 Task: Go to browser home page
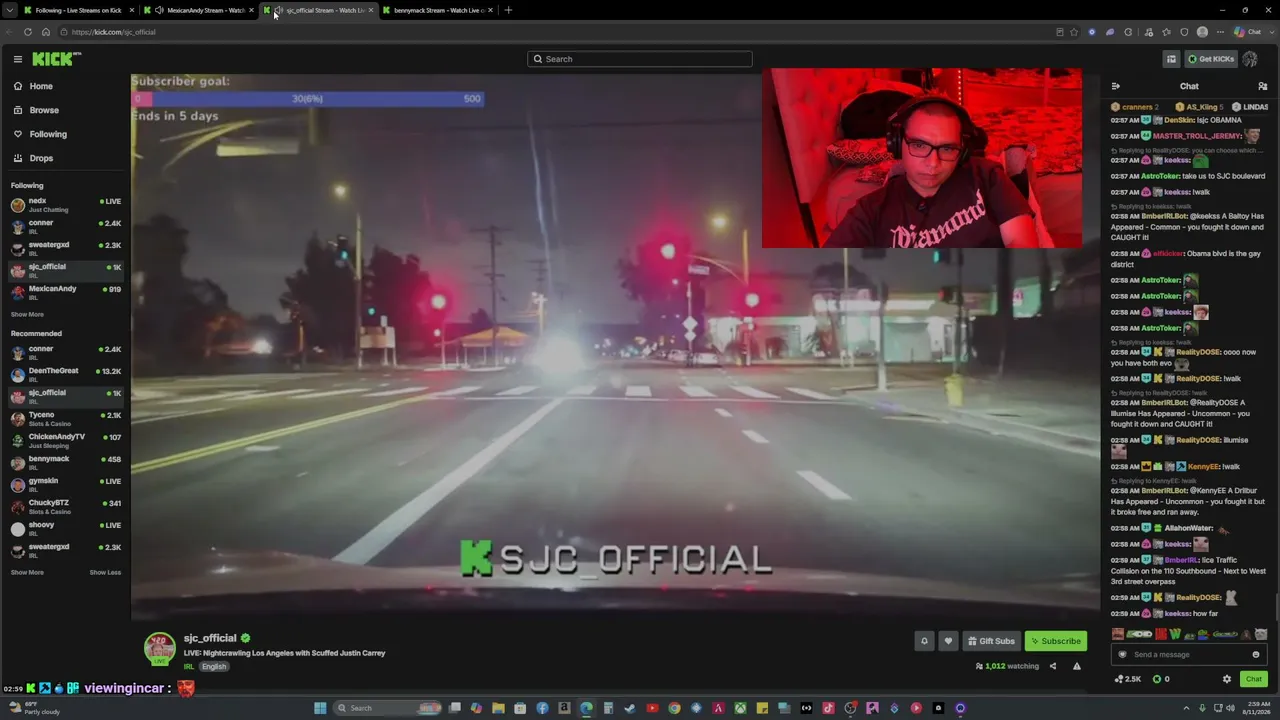[46, 32]
